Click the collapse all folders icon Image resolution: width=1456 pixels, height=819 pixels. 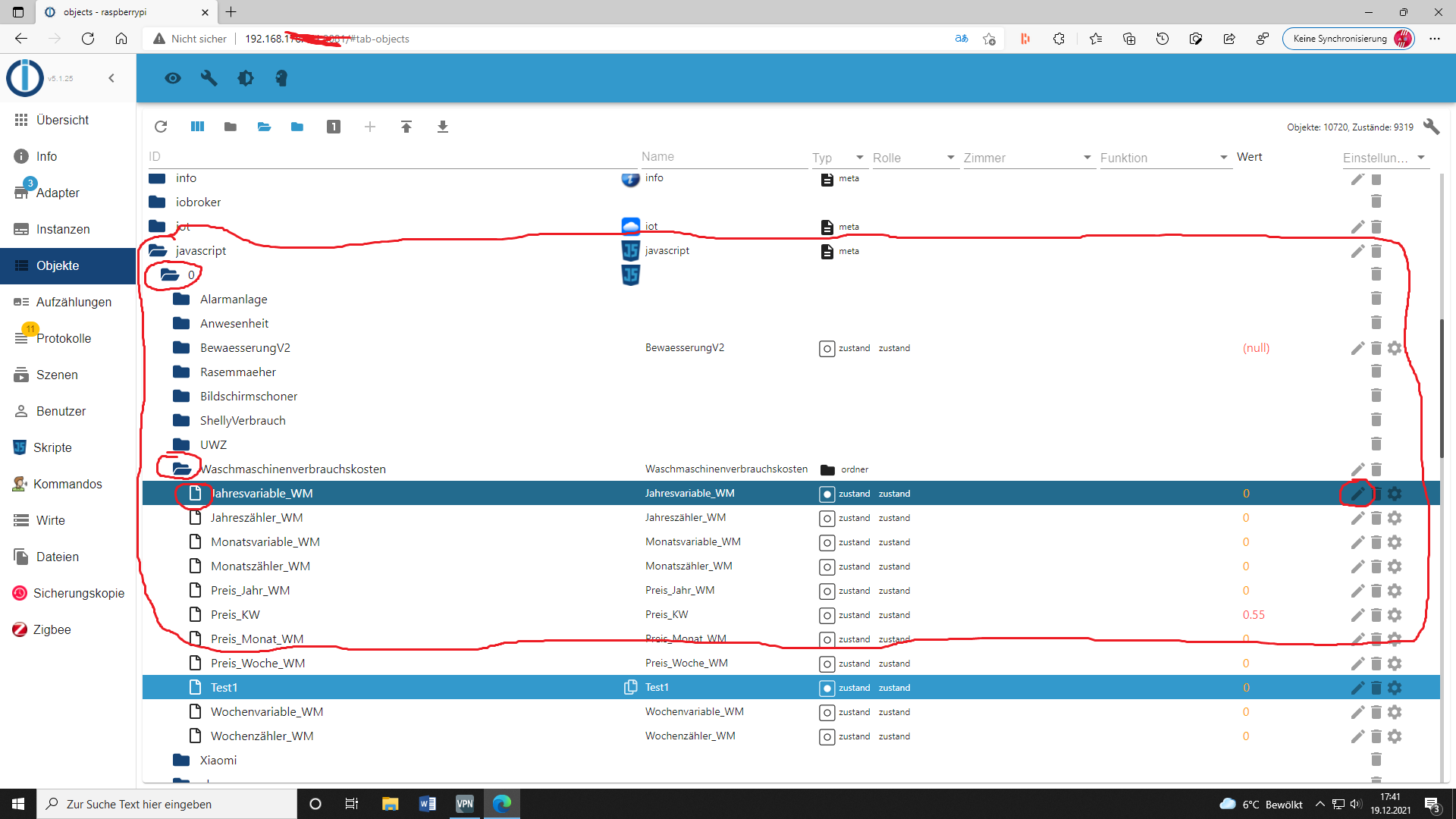[231, 127]
